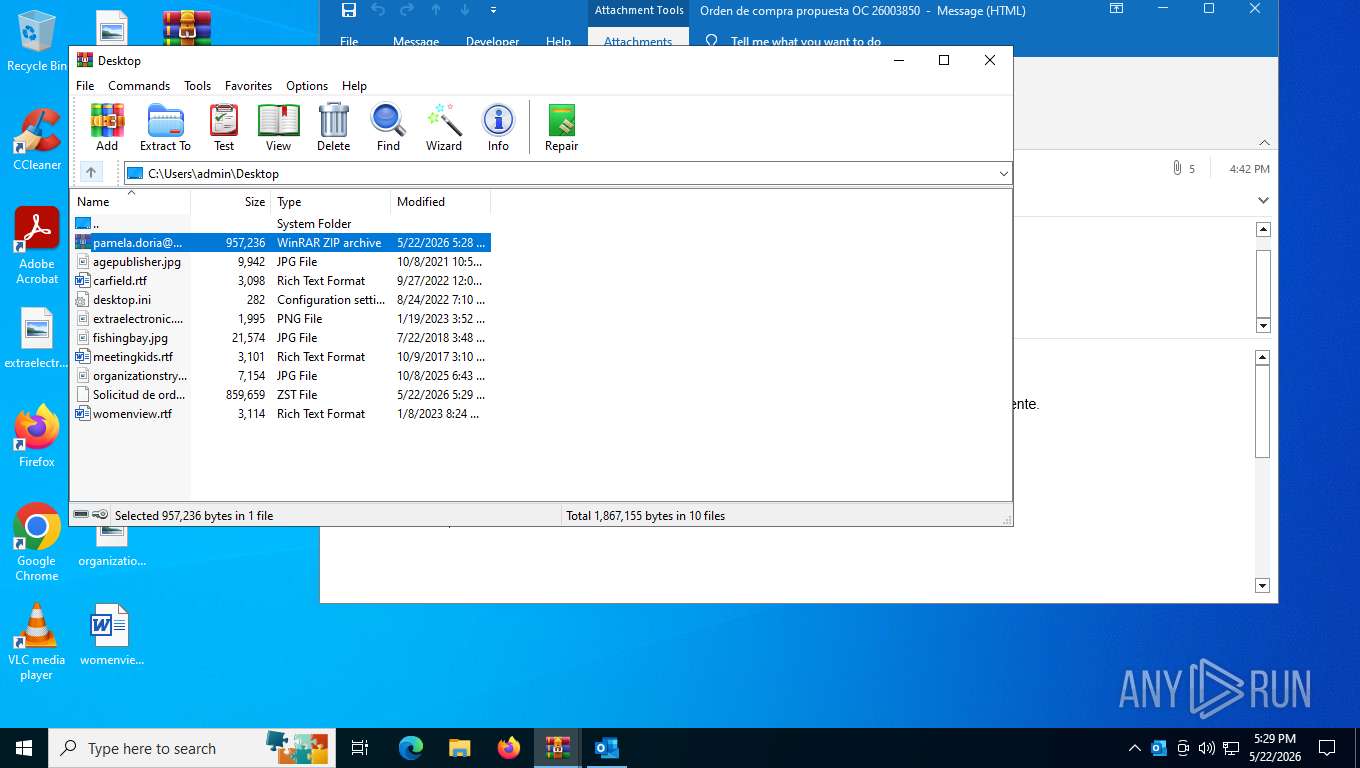The height and width of the screenshot is (768, 1360).
Task: Open the Tools menu in WinRAR
Action: click(x=197, y=86)
